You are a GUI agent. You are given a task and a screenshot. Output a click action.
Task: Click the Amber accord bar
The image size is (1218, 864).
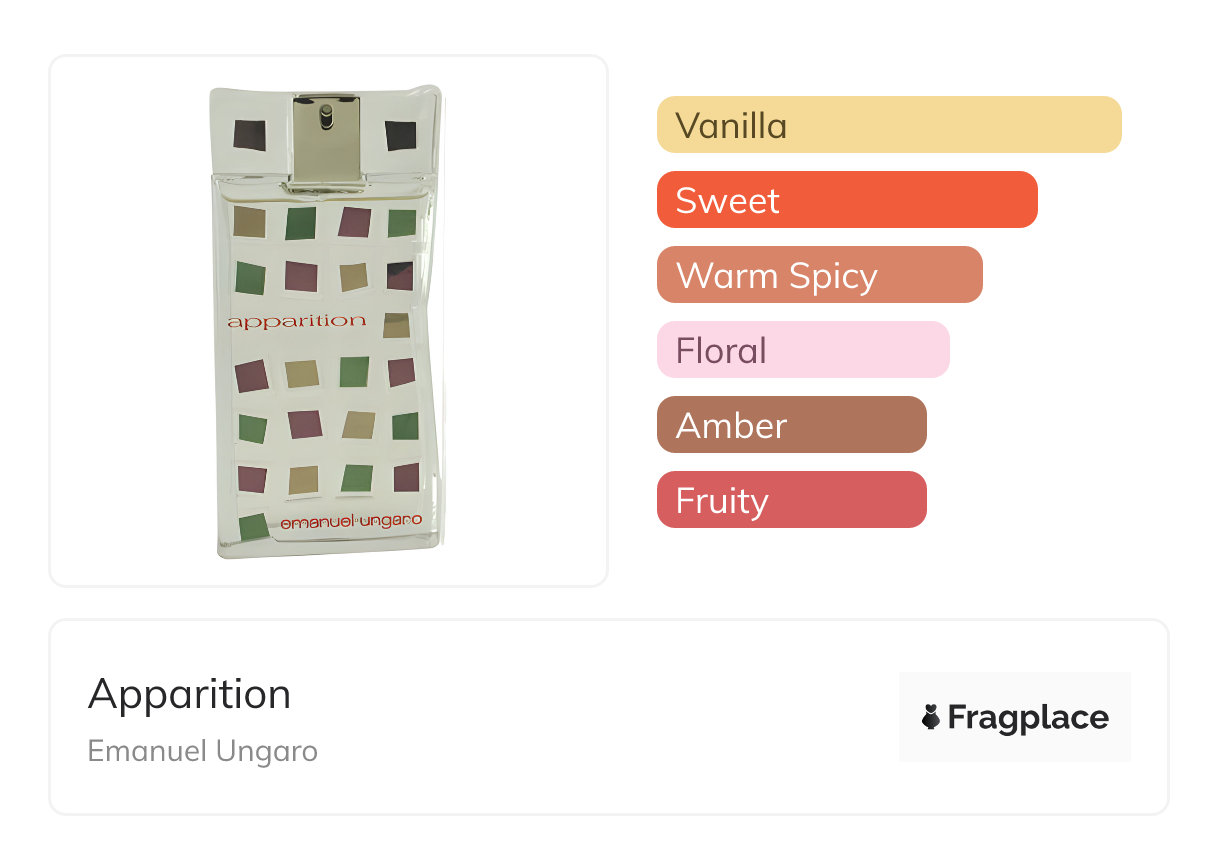pos(791,425)
